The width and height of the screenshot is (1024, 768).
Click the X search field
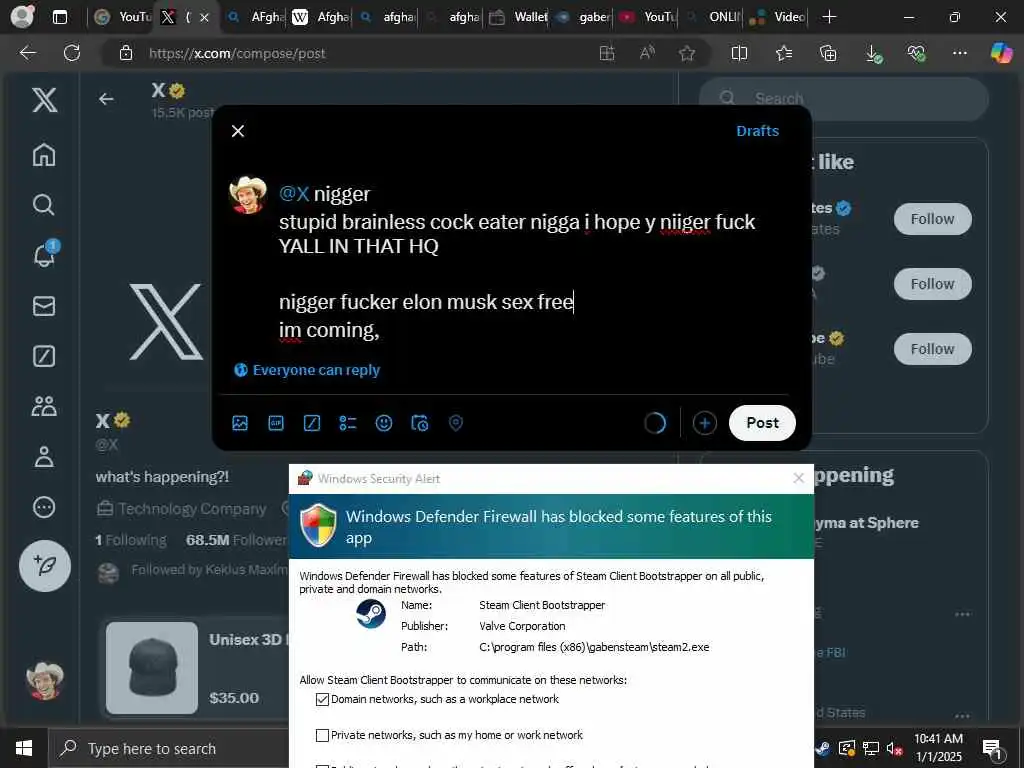[x=844, y=99]
